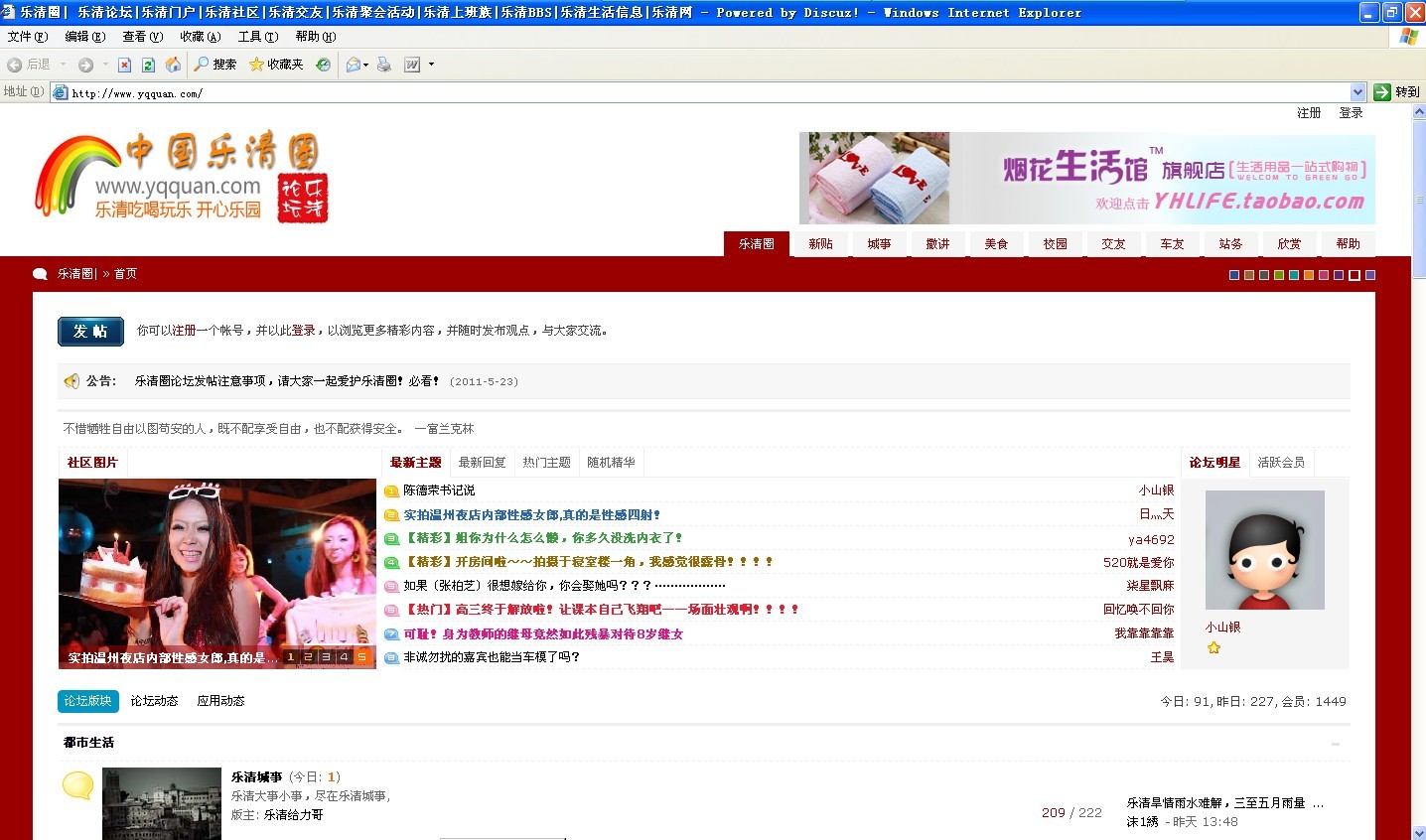Switch to the 最新回复 tab

[x=483, y=463]
